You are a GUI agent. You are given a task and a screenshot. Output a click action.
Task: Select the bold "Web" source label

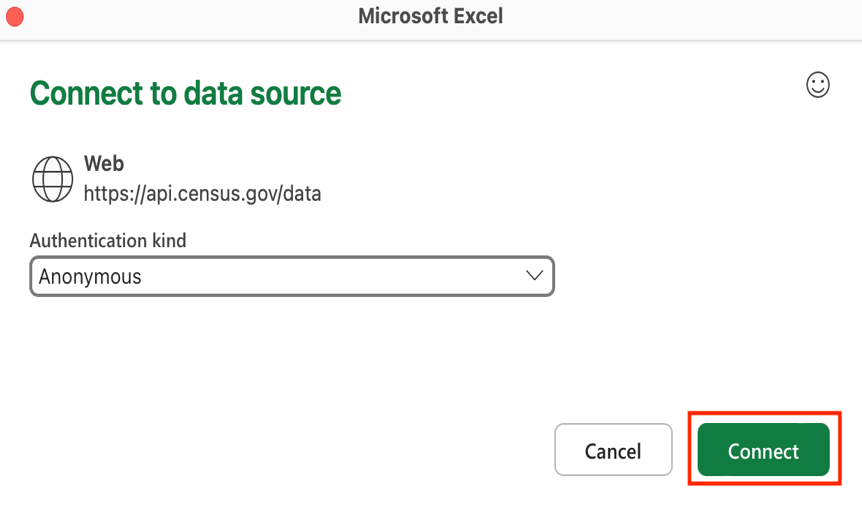point(104,163)
